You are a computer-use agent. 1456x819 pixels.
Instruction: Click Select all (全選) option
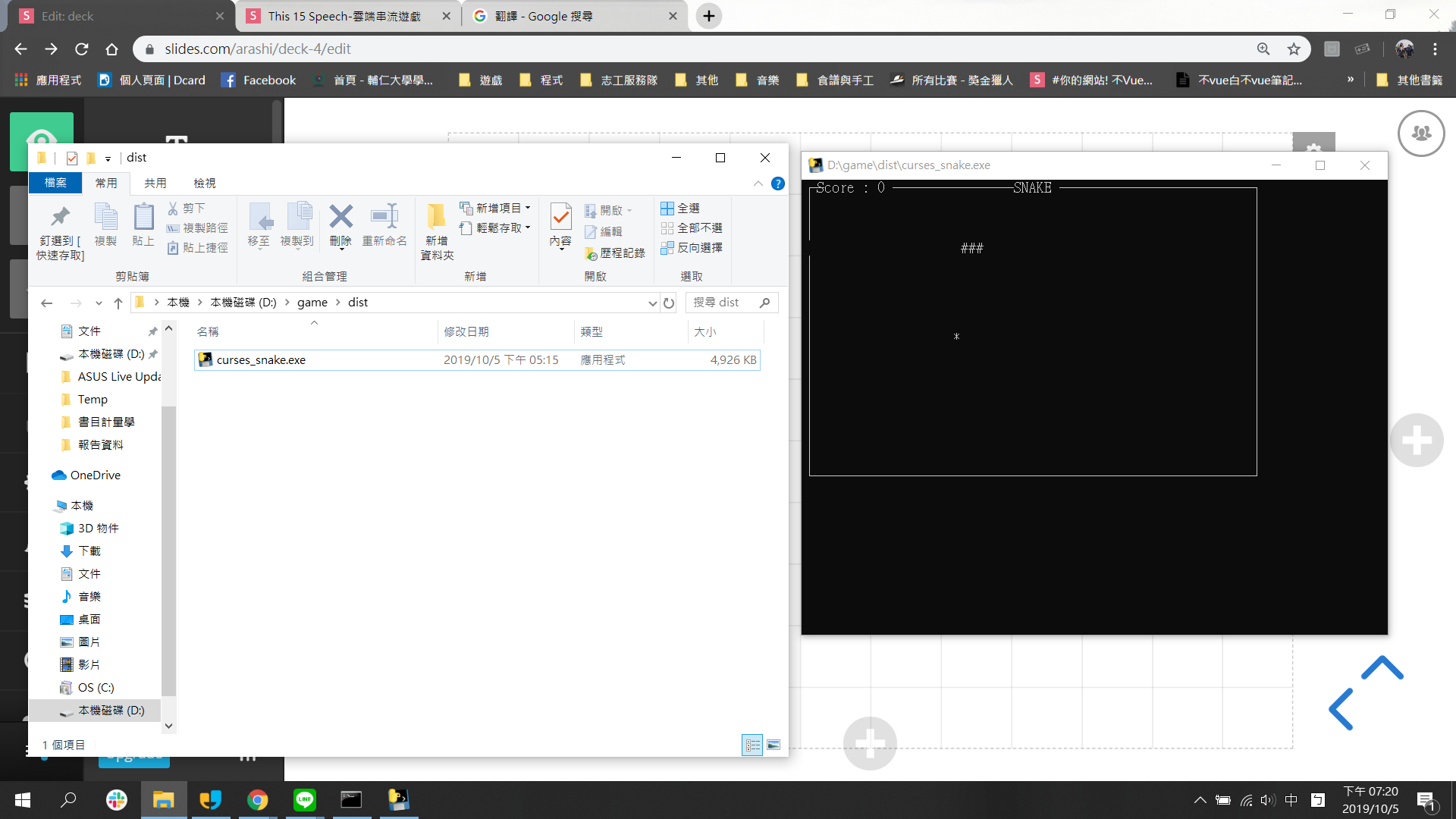coord(681,208)
